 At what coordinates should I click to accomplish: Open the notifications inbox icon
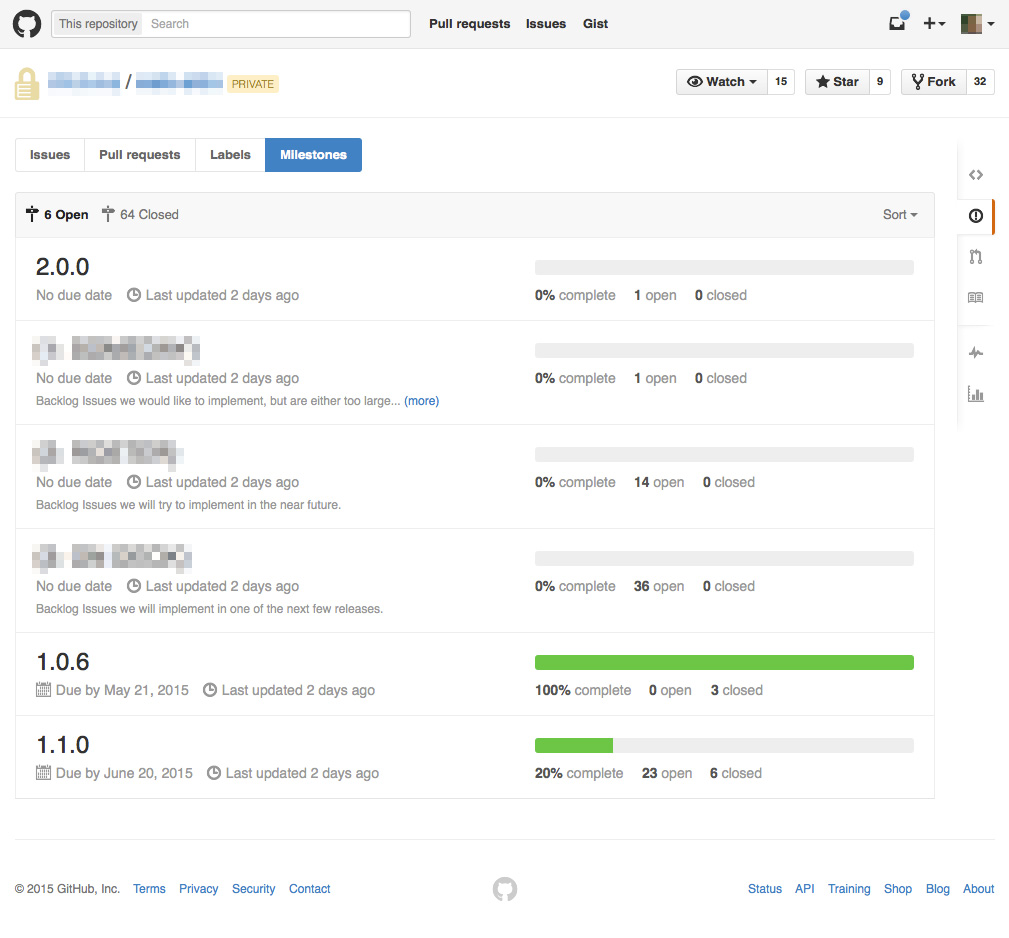(897, 23)
